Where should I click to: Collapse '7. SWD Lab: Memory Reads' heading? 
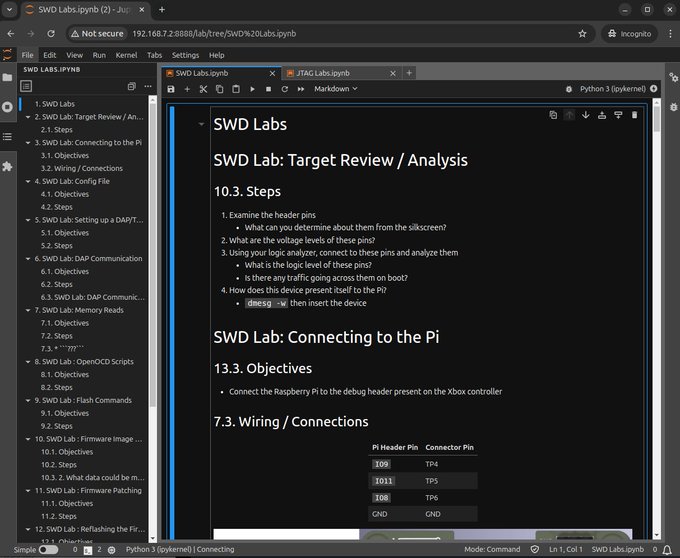coord(28,310)
